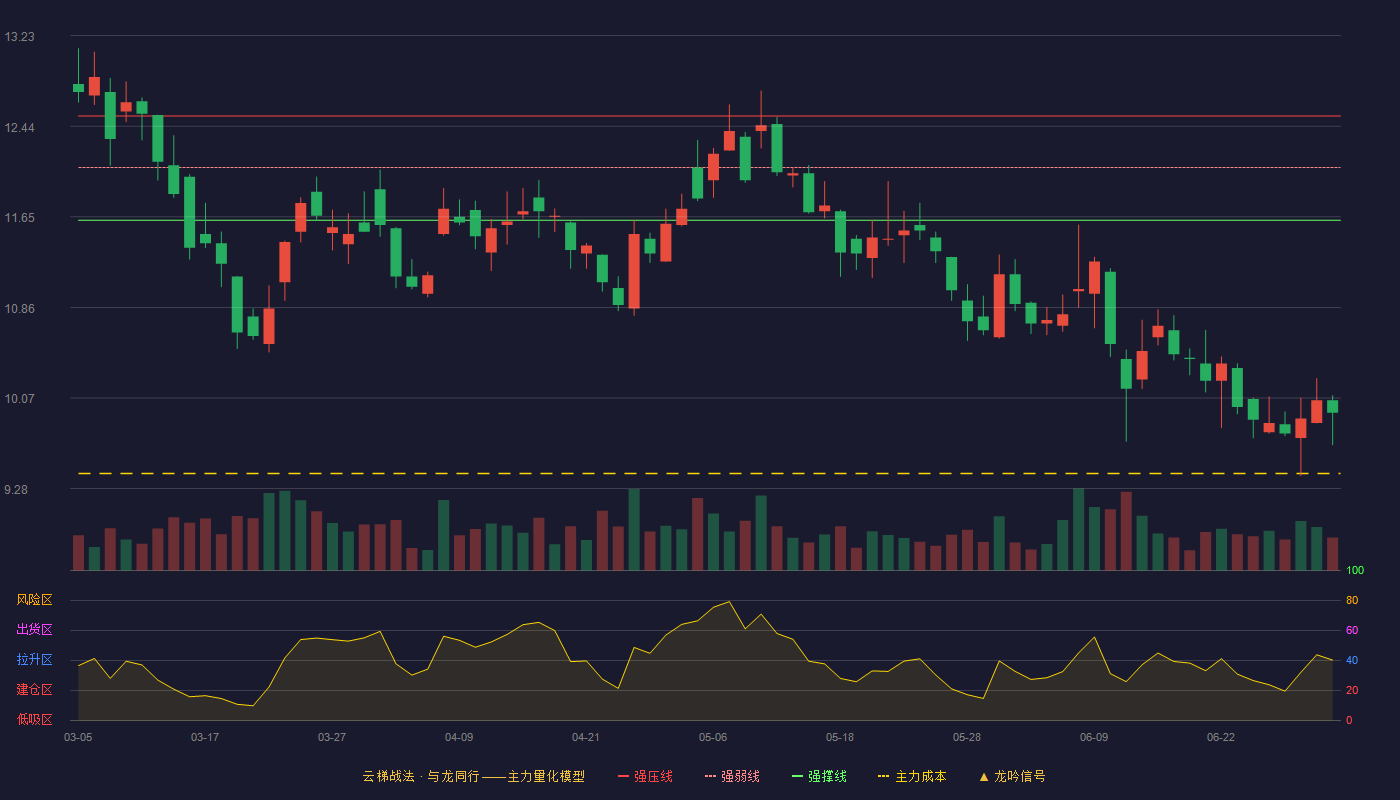The width and height of the screenshot is (1400, 800).
Task: Click the 03-17 date axis label
Action: pos(205,737)
